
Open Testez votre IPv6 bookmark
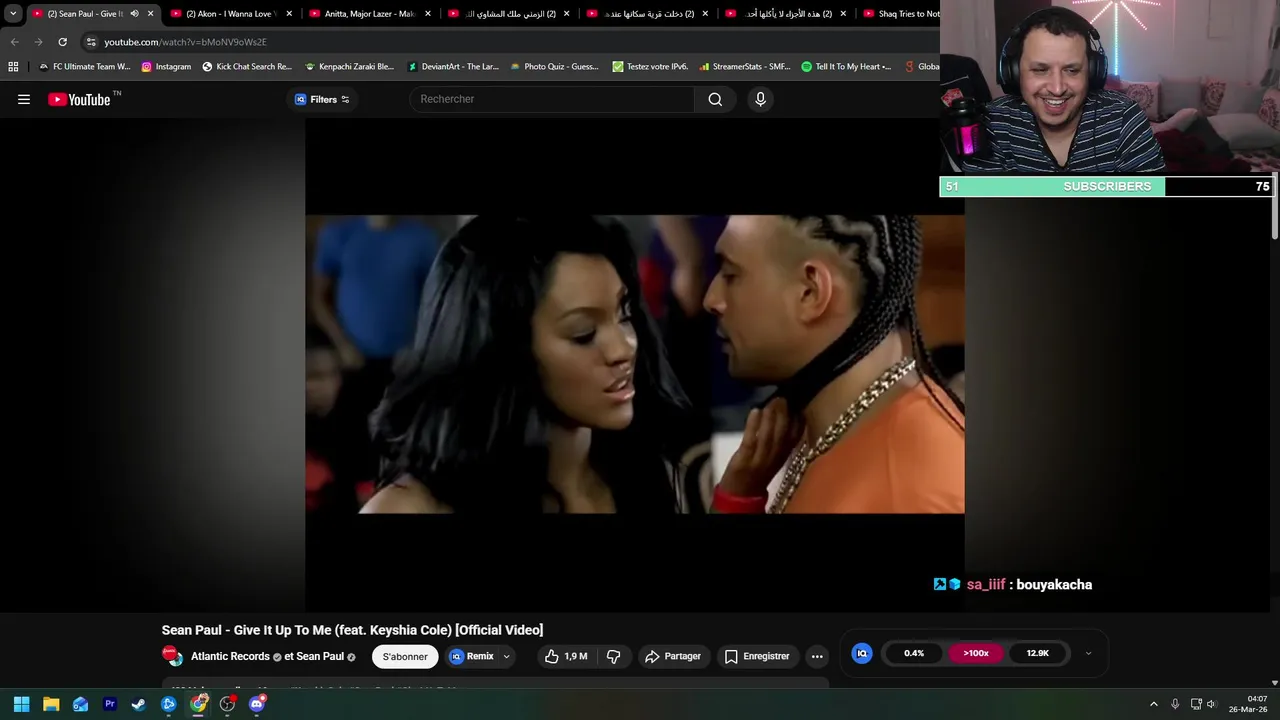click(x=650, y=67)
